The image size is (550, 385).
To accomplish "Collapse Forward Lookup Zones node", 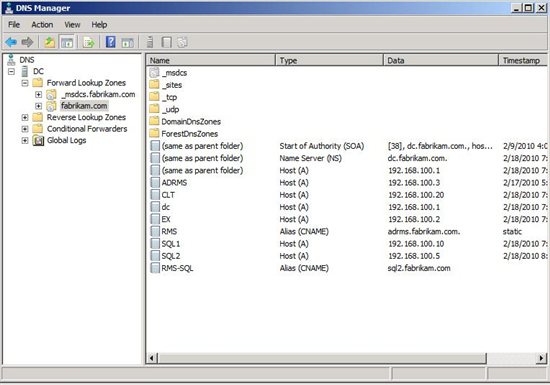I will coord(25,83).
